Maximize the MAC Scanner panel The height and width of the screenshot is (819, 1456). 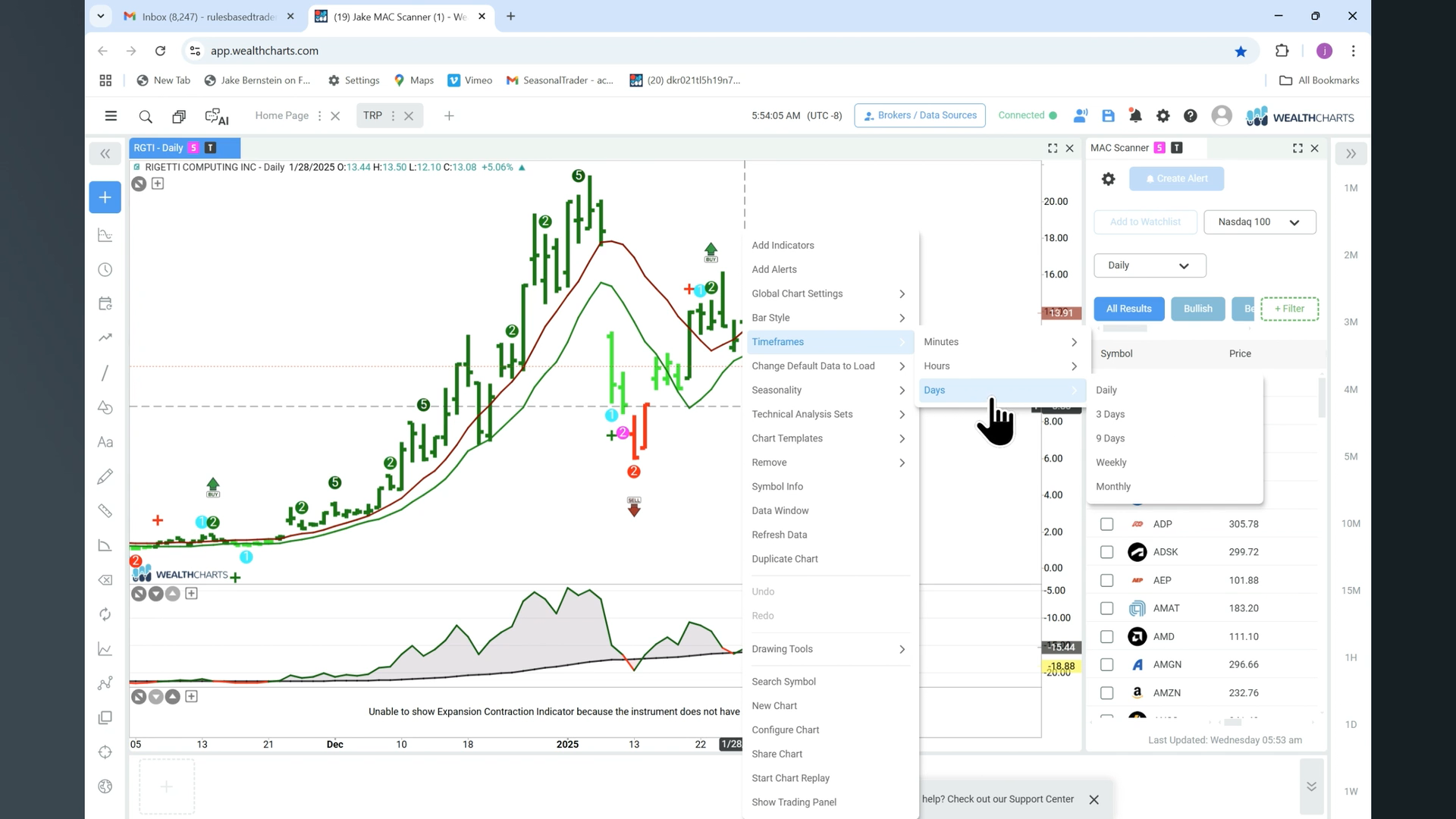pyautogui.click(x=1298, y=149)
